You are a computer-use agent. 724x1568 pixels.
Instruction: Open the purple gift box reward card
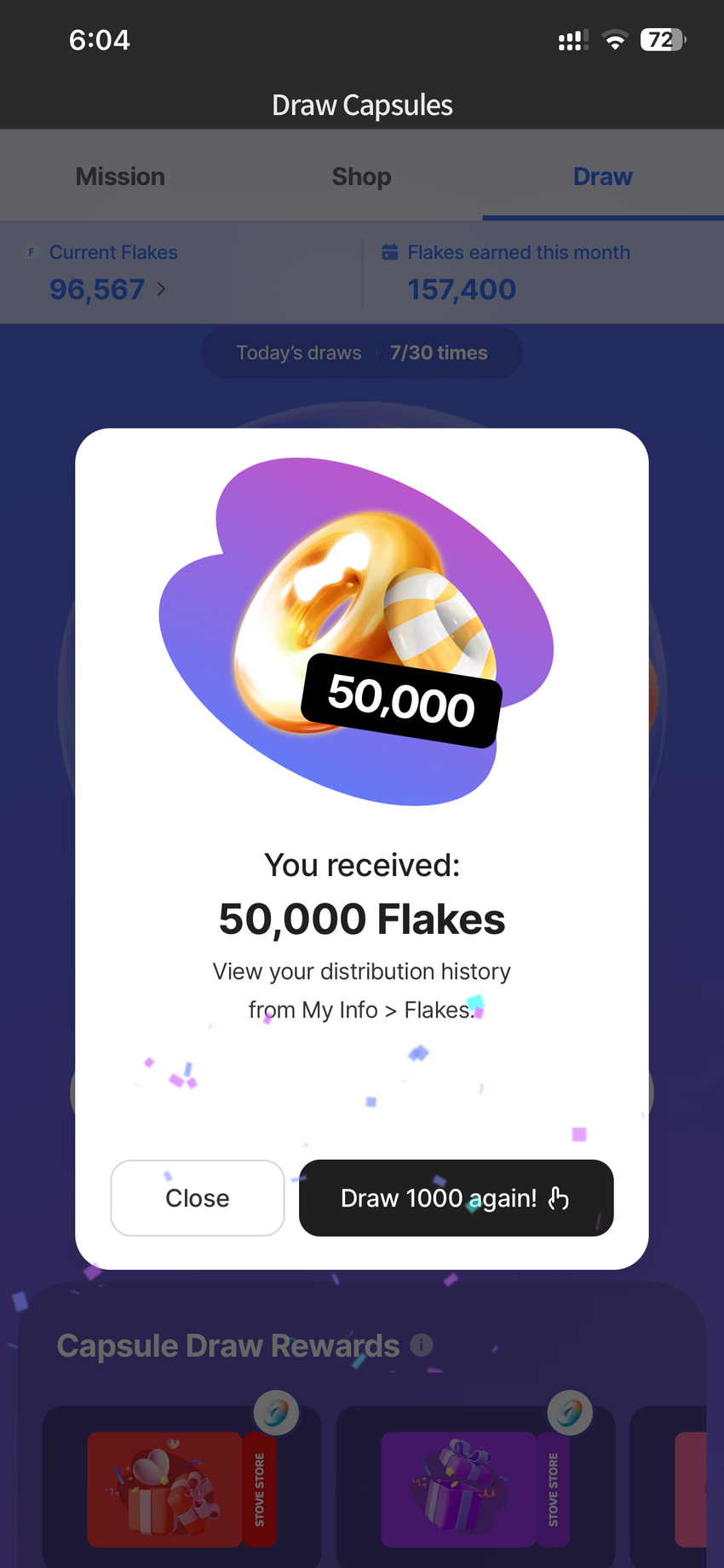point(475,1487)
